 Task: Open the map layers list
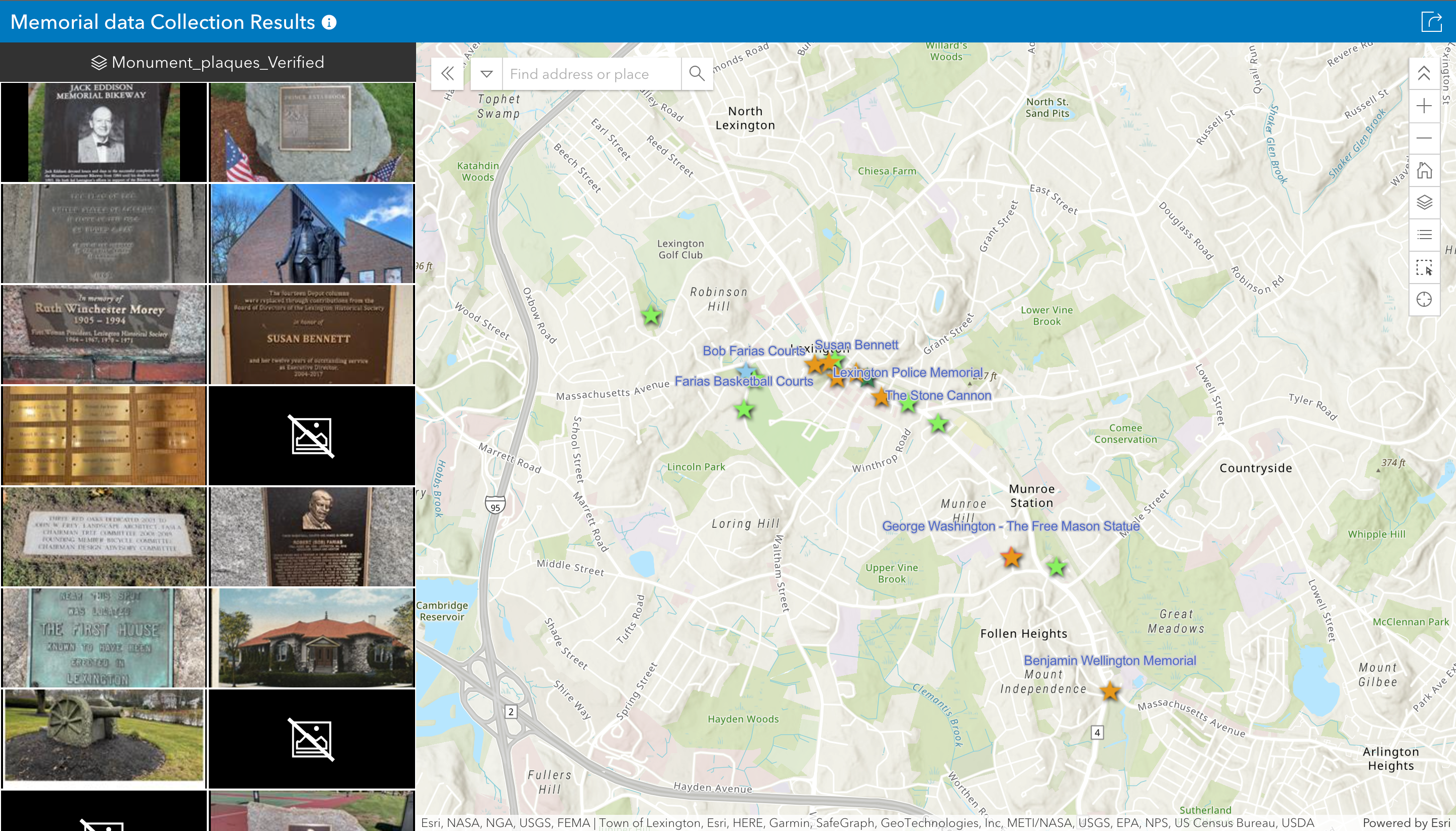[1424, 203]
